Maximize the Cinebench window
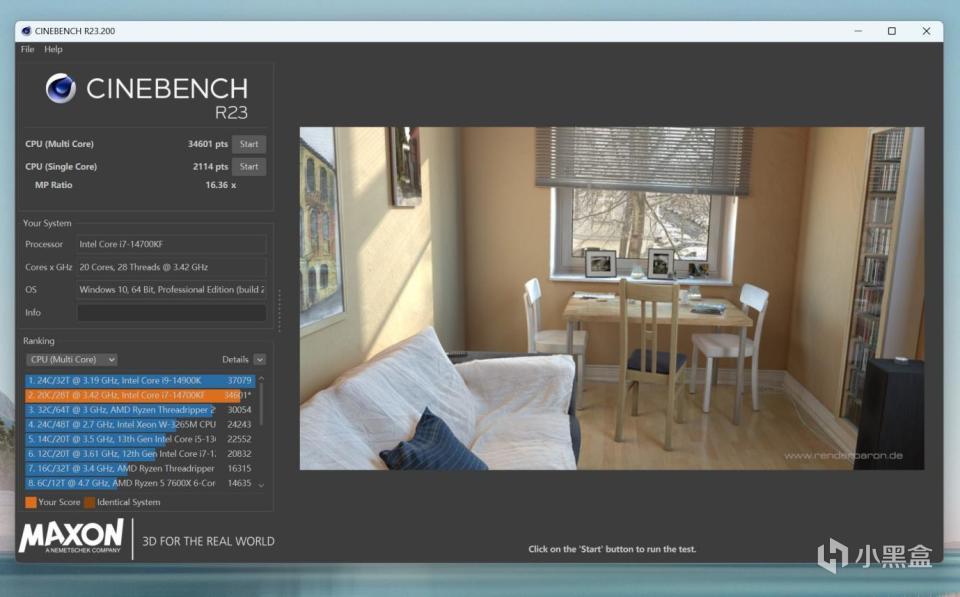This screenshot has width=960, height=597. (892, 31)
